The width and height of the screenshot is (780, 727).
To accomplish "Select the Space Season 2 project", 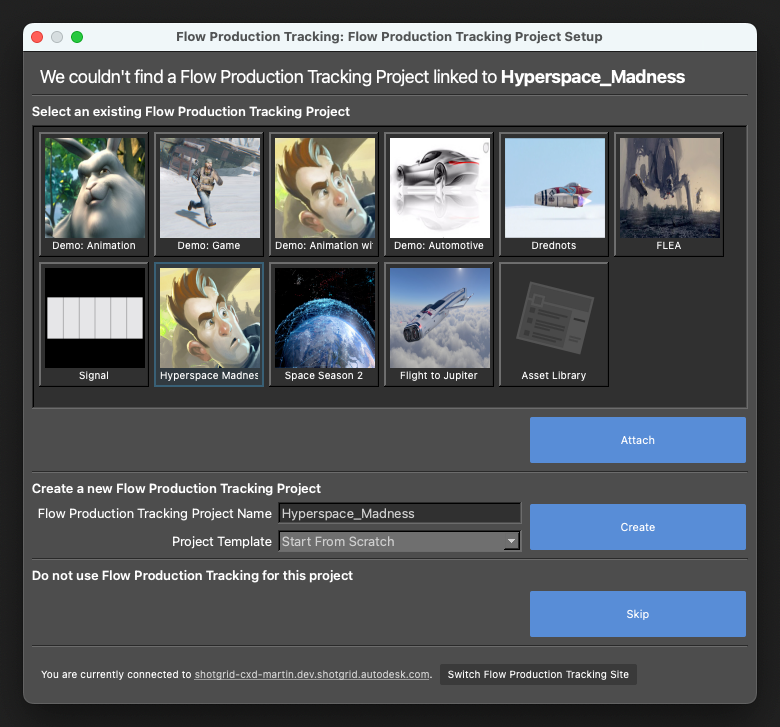I will [x=324, y=324].
